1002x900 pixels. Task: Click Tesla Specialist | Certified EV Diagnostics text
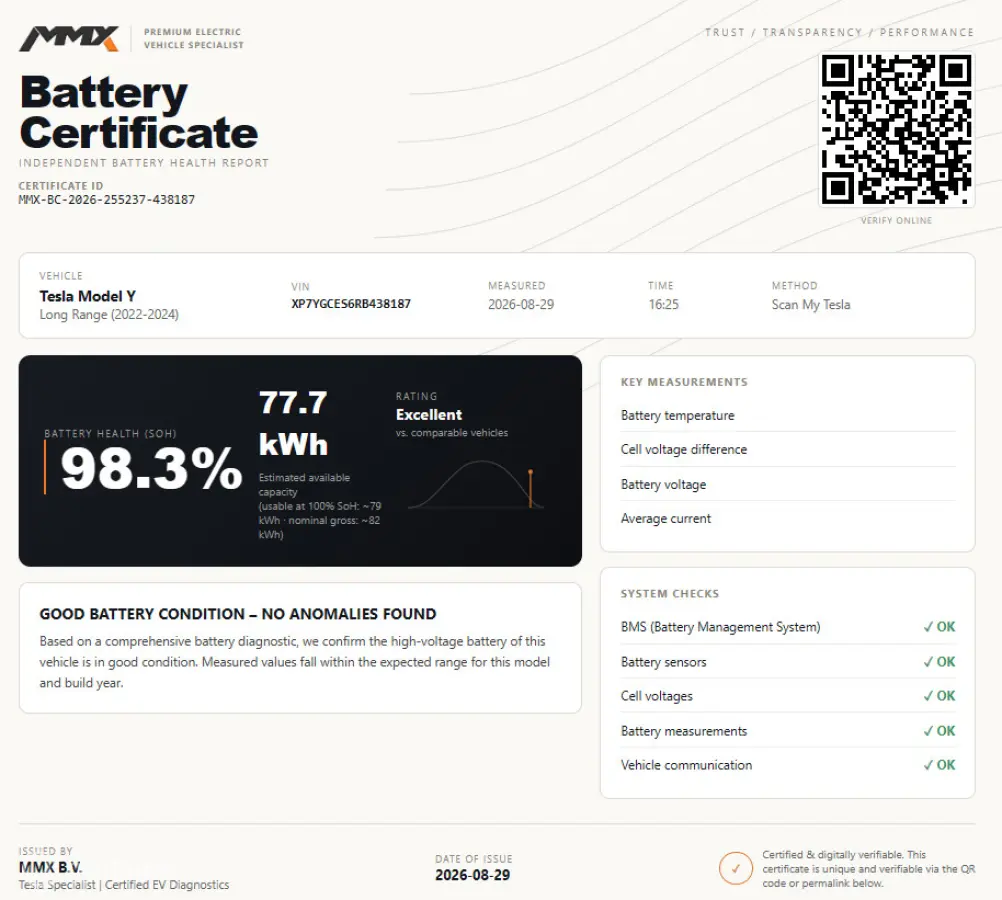(124, 885)
